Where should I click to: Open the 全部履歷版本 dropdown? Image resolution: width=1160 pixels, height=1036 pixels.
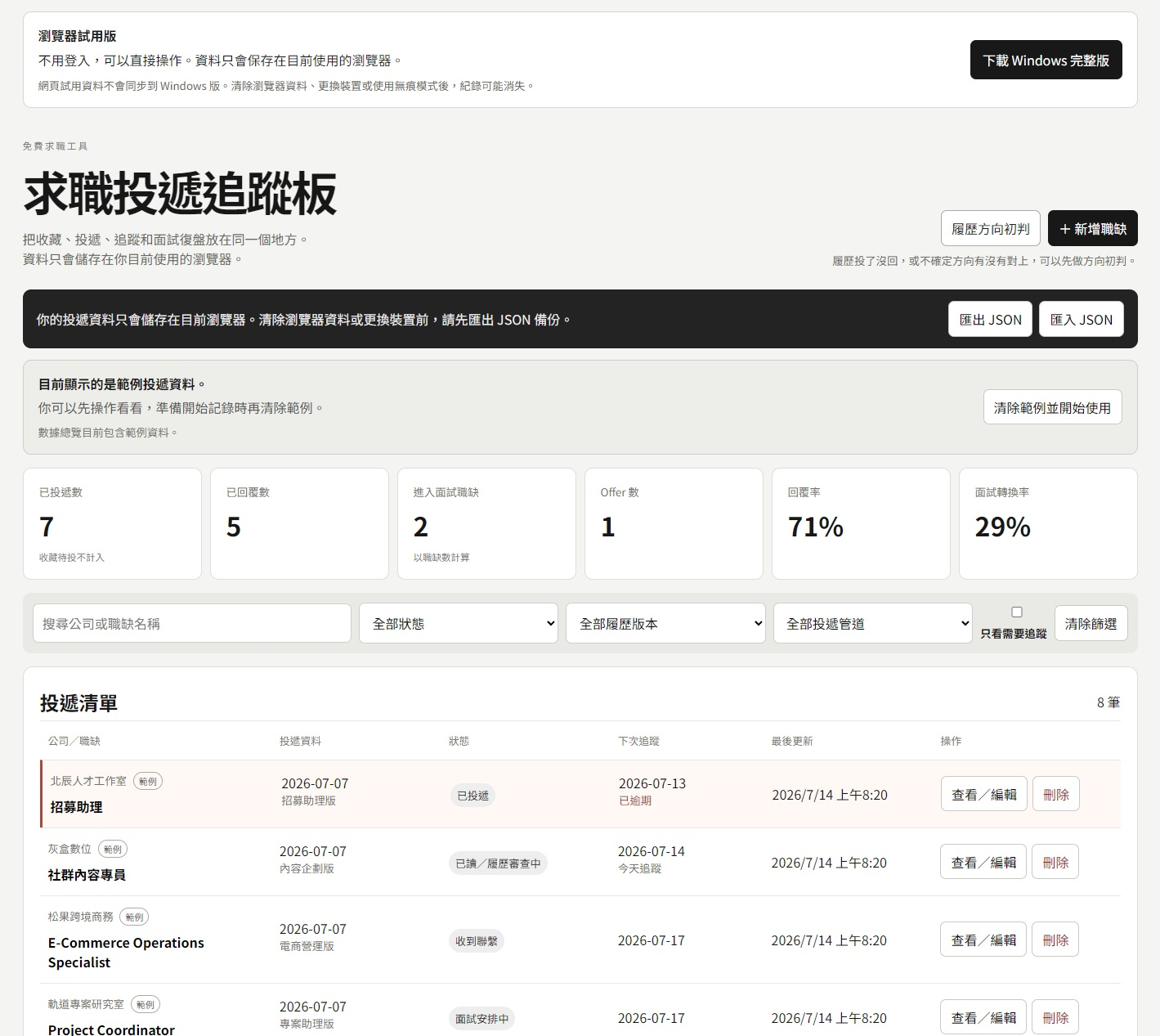(x=665, y=623)
